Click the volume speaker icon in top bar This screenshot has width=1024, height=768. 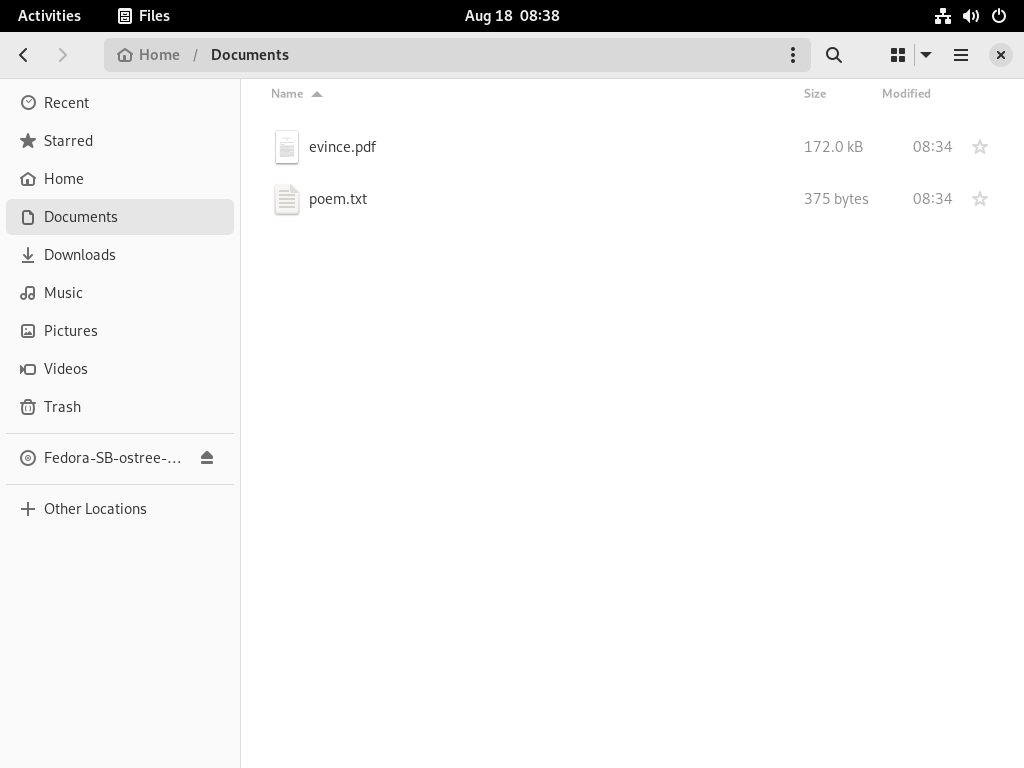(970, 16)
